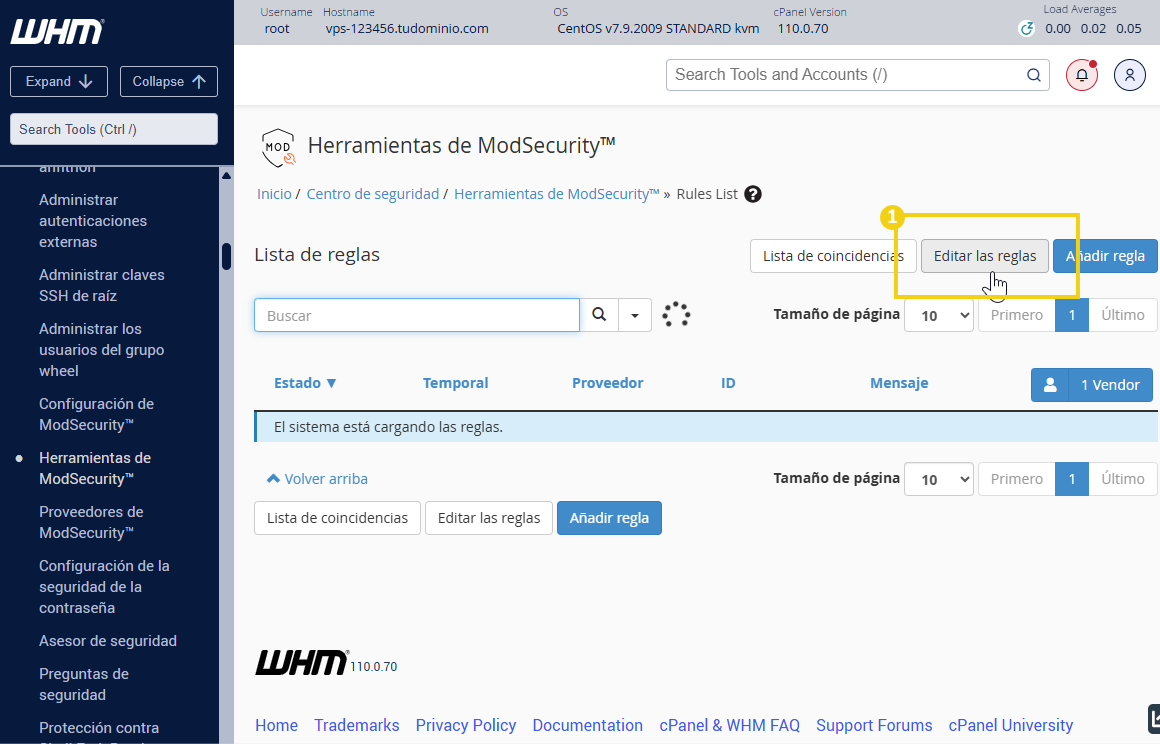Sort by the Estado column
The image size is (1160, 744).
coord(305,383)
